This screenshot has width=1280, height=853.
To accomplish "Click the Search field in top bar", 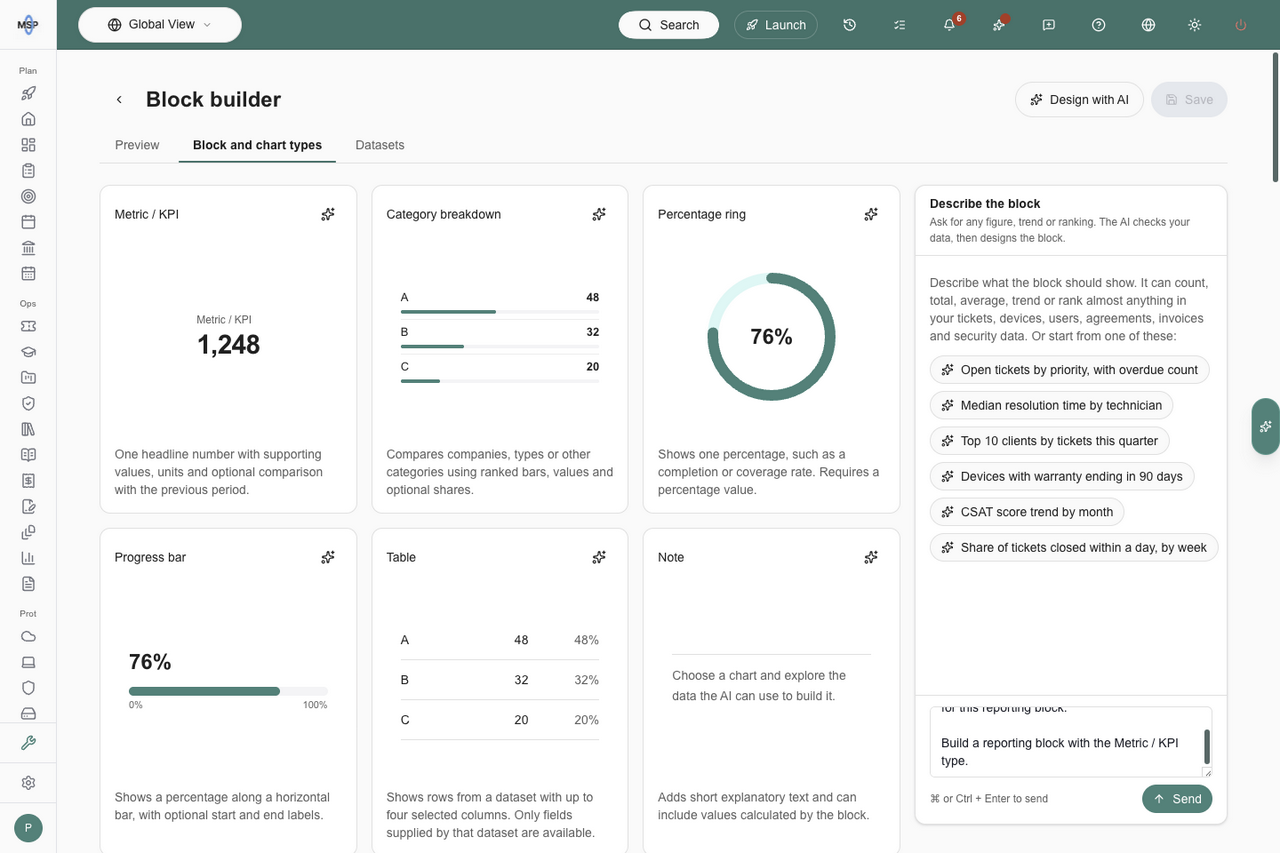I will [x=669, y=25].
